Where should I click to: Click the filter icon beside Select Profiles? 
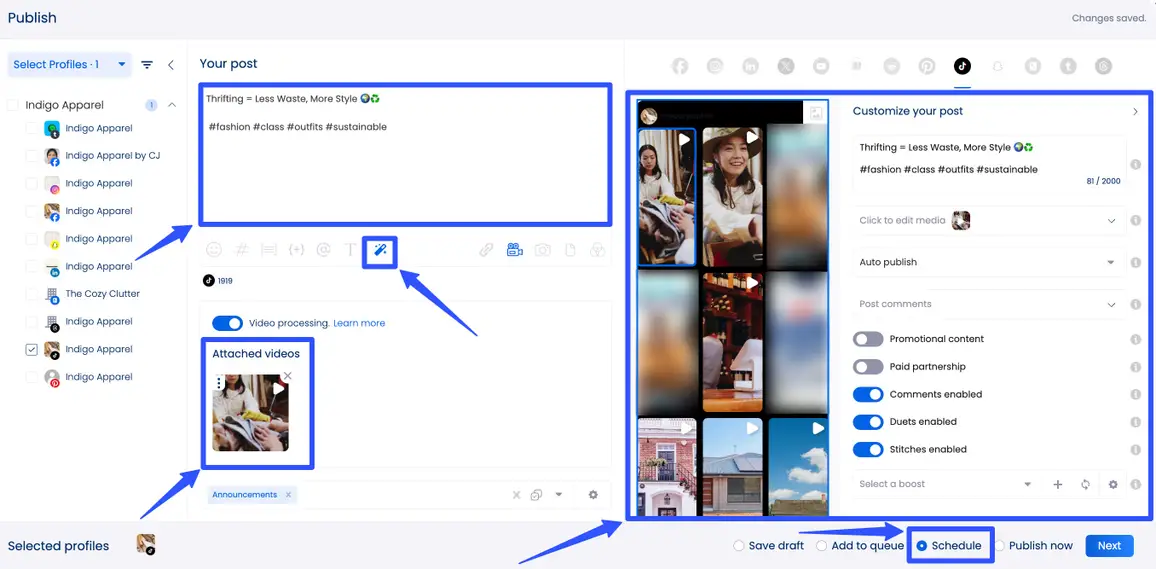[147, 65]
